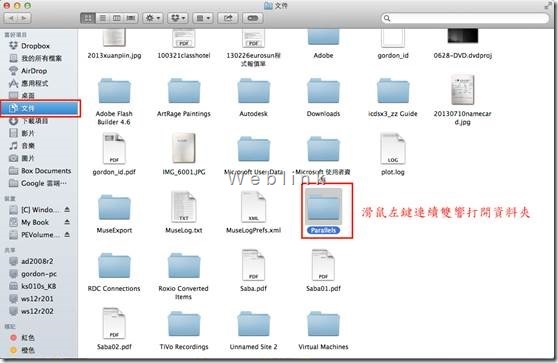Viewport: 558px width, 363px height.
Task: Open the Dropbox toolbar dropdown
Action: (178, 18)
